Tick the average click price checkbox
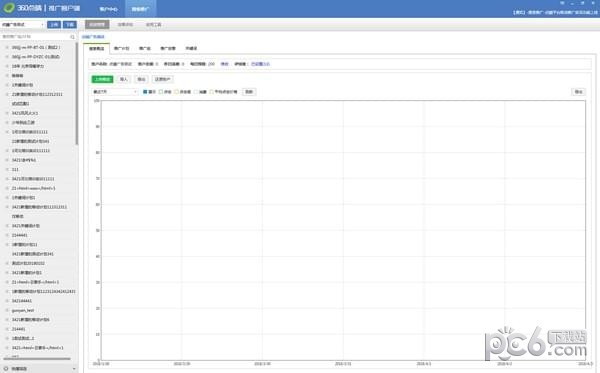The width and height of the screenshot is (600, 373). [212, 92]
